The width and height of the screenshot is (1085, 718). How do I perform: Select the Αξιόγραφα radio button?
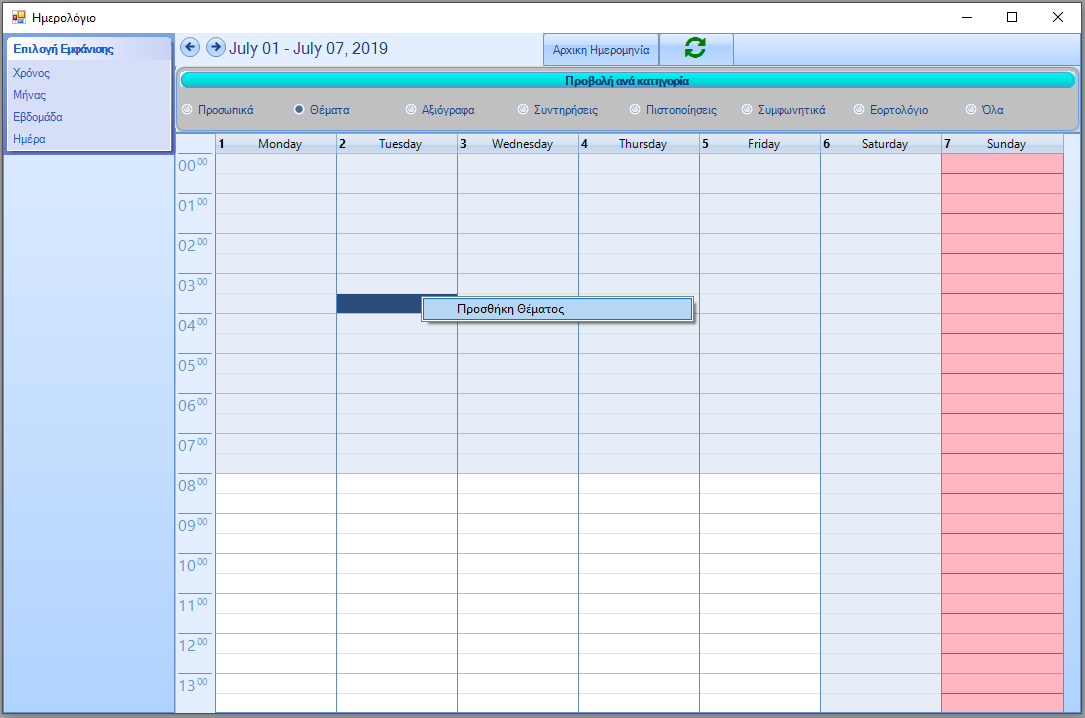411,110
